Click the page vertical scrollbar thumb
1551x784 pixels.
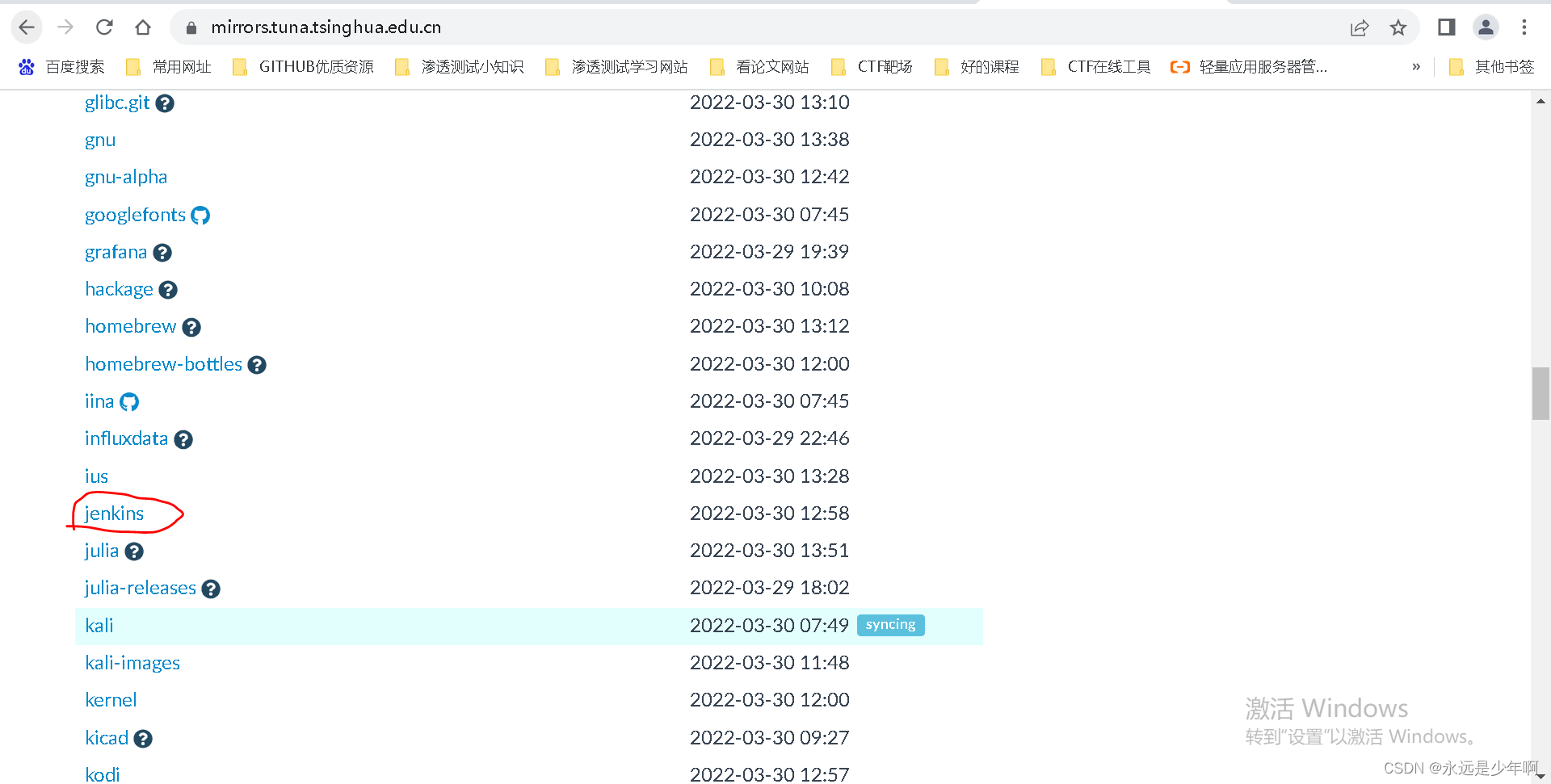coord(1540,393)
